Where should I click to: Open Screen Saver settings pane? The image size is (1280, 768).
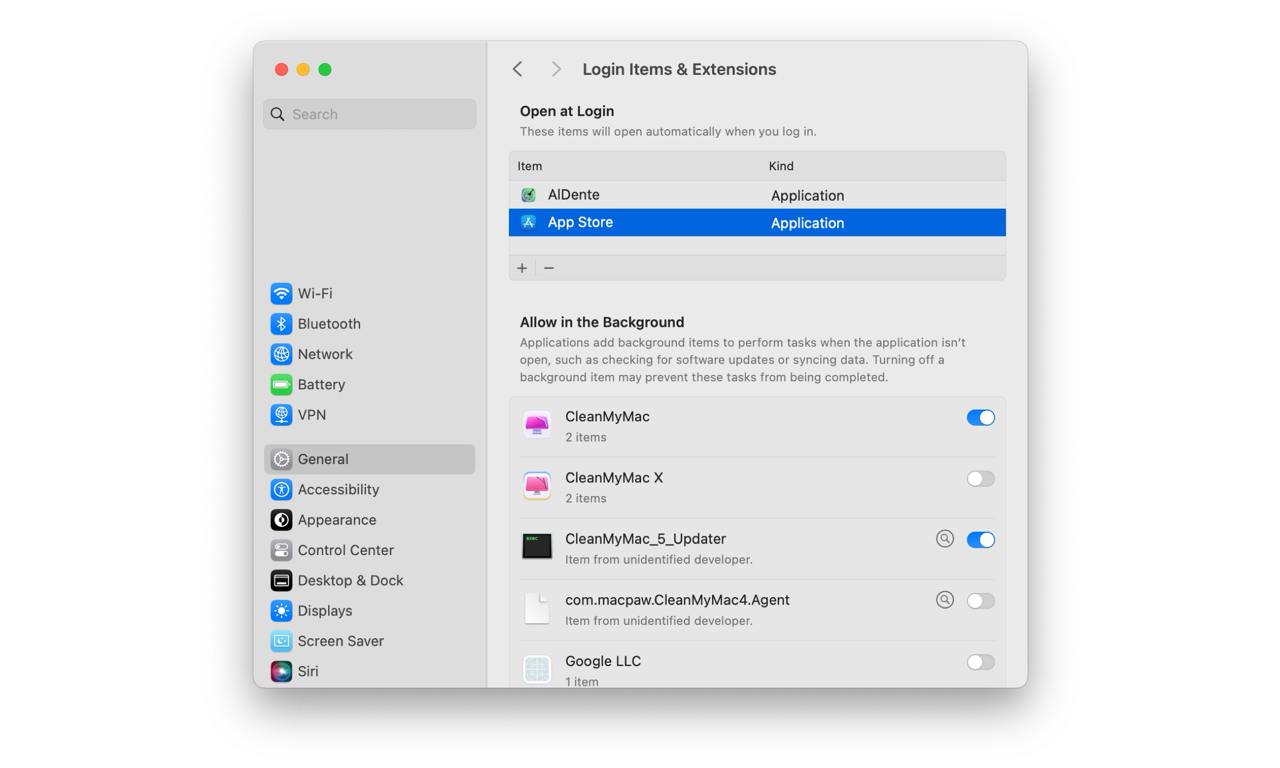click(369, 641)
